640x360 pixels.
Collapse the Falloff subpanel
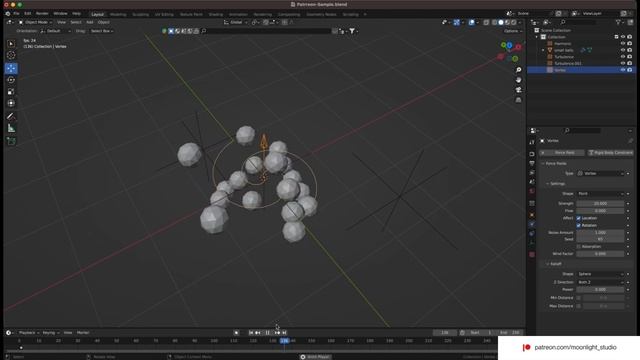548,264
